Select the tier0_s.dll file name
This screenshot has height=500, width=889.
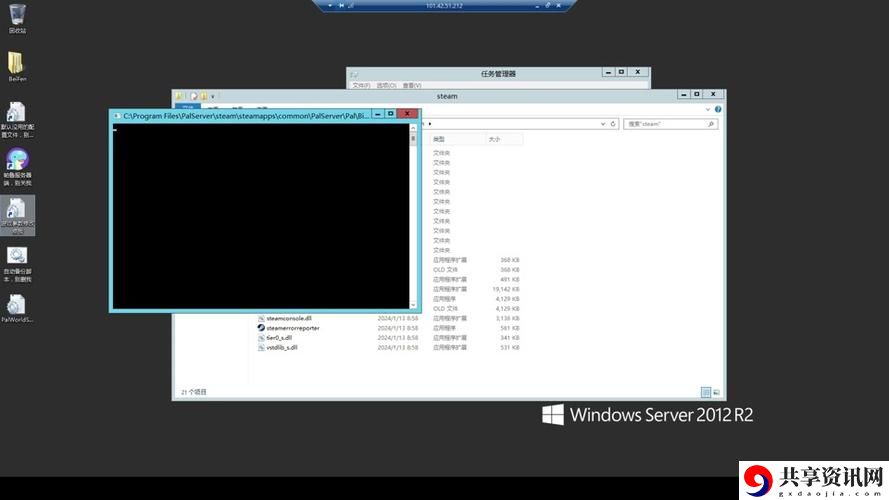point(279,337)
